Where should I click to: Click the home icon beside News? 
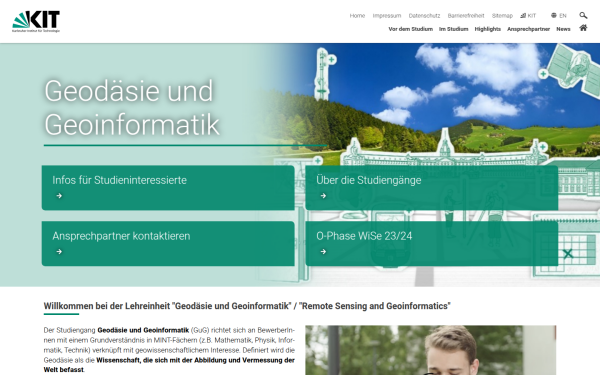click(583, 28)
